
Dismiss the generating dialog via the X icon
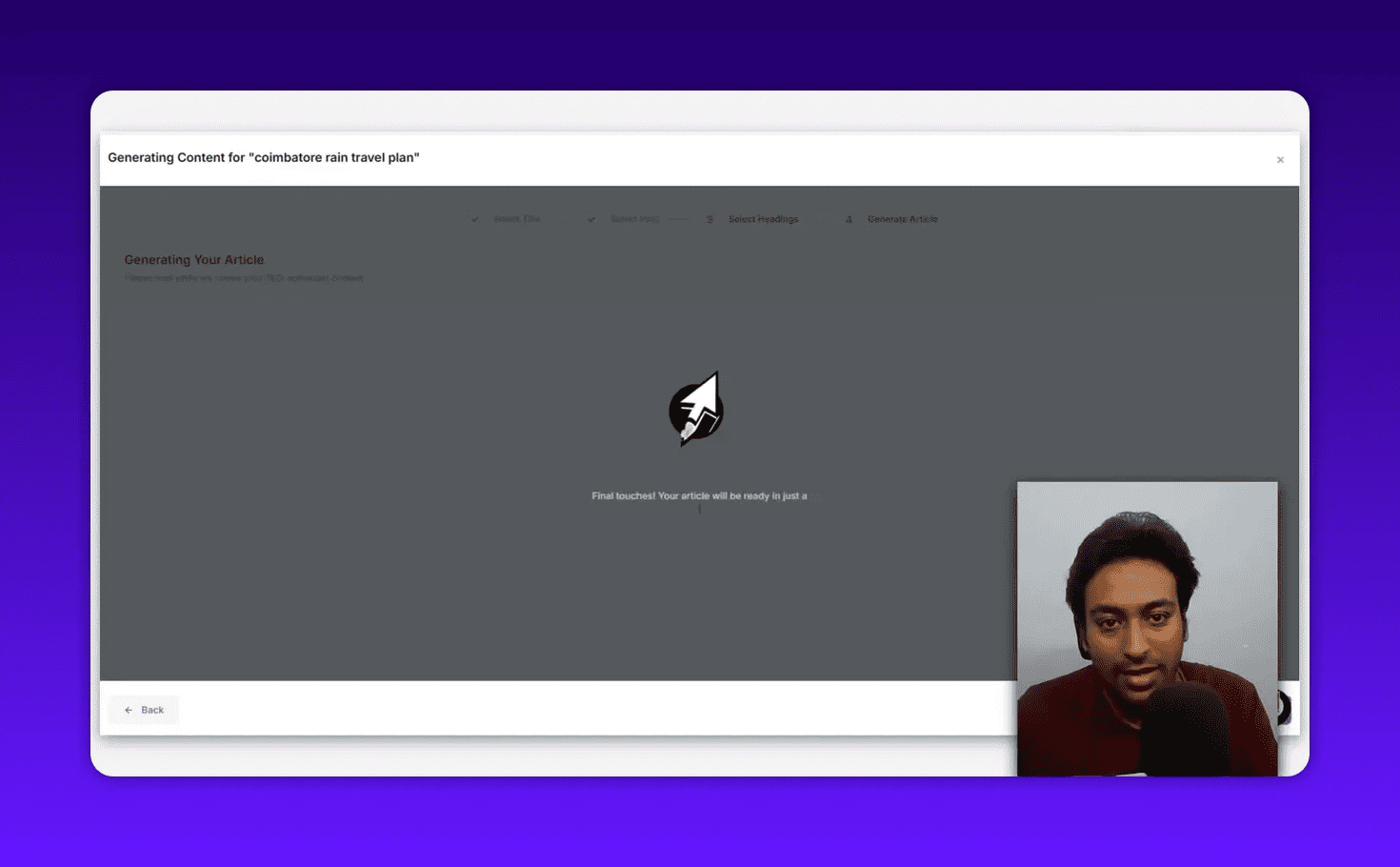[1280, 159]
